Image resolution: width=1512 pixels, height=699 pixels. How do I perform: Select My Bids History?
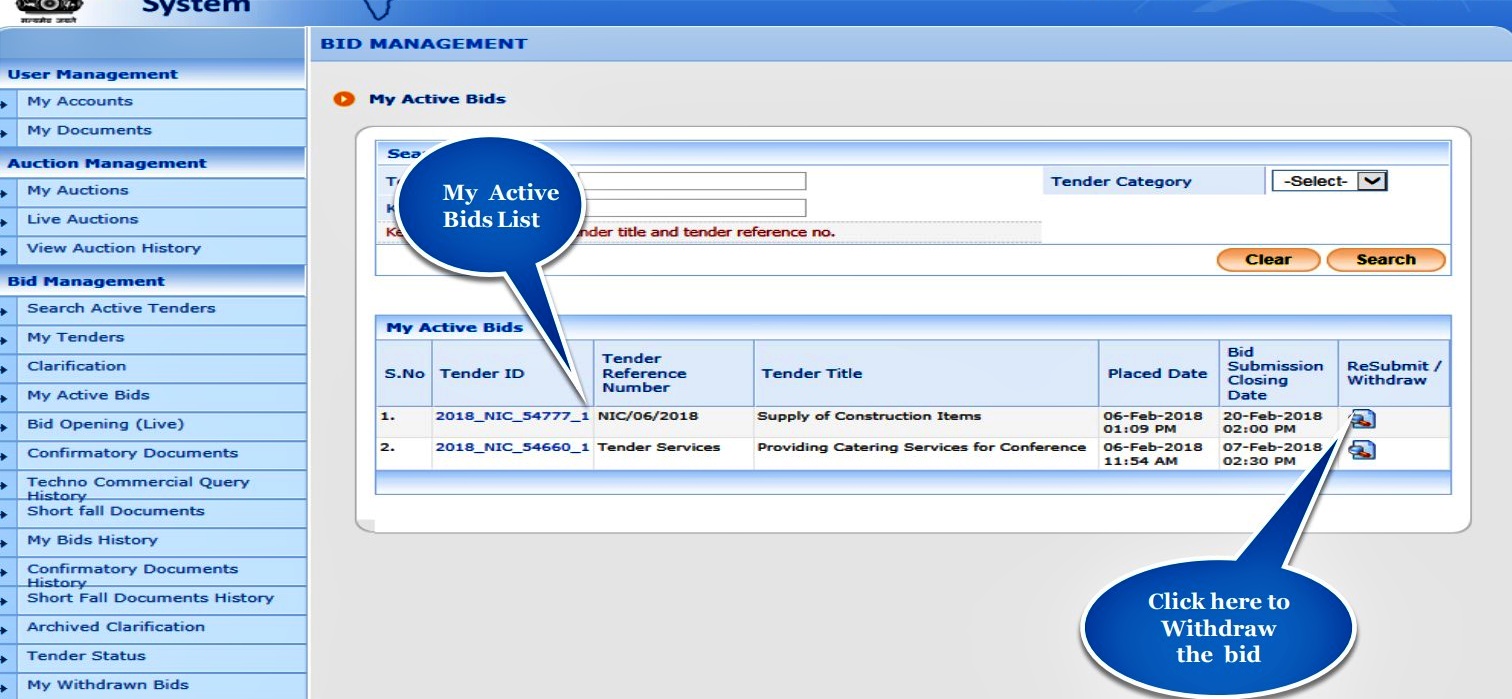point(92,540)
